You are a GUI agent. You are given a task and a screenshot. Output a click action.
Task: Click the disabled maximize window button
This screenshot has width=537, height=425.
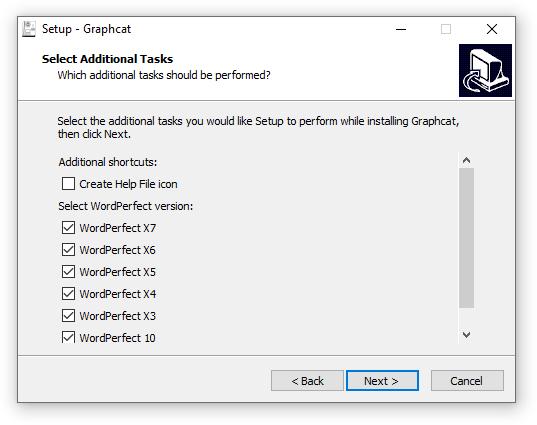[446, 29]
